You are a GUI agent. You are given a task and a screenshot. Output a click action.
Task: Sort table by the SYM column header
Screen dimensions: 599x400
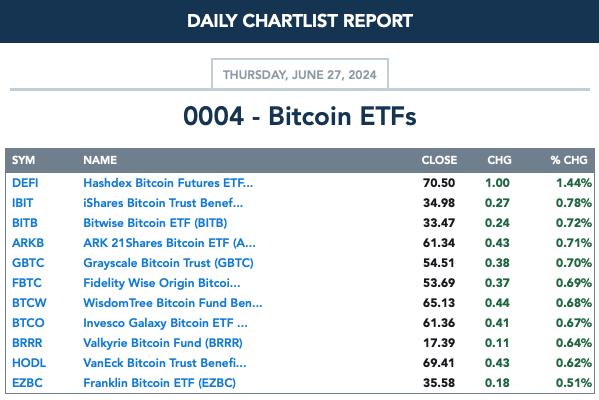click(23, 160)
